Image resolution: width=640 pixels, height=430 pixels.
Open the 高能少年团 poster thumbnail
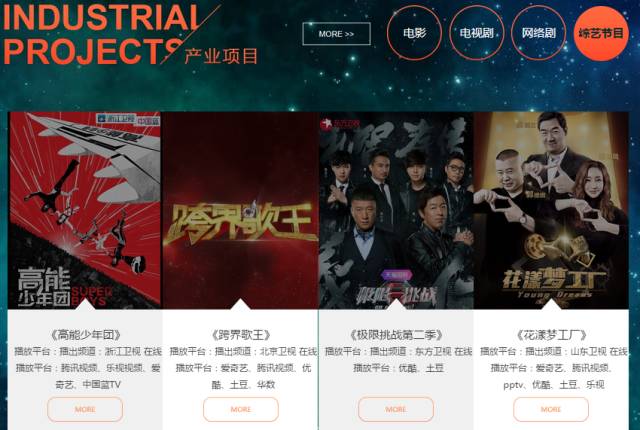tap(84, 210)
